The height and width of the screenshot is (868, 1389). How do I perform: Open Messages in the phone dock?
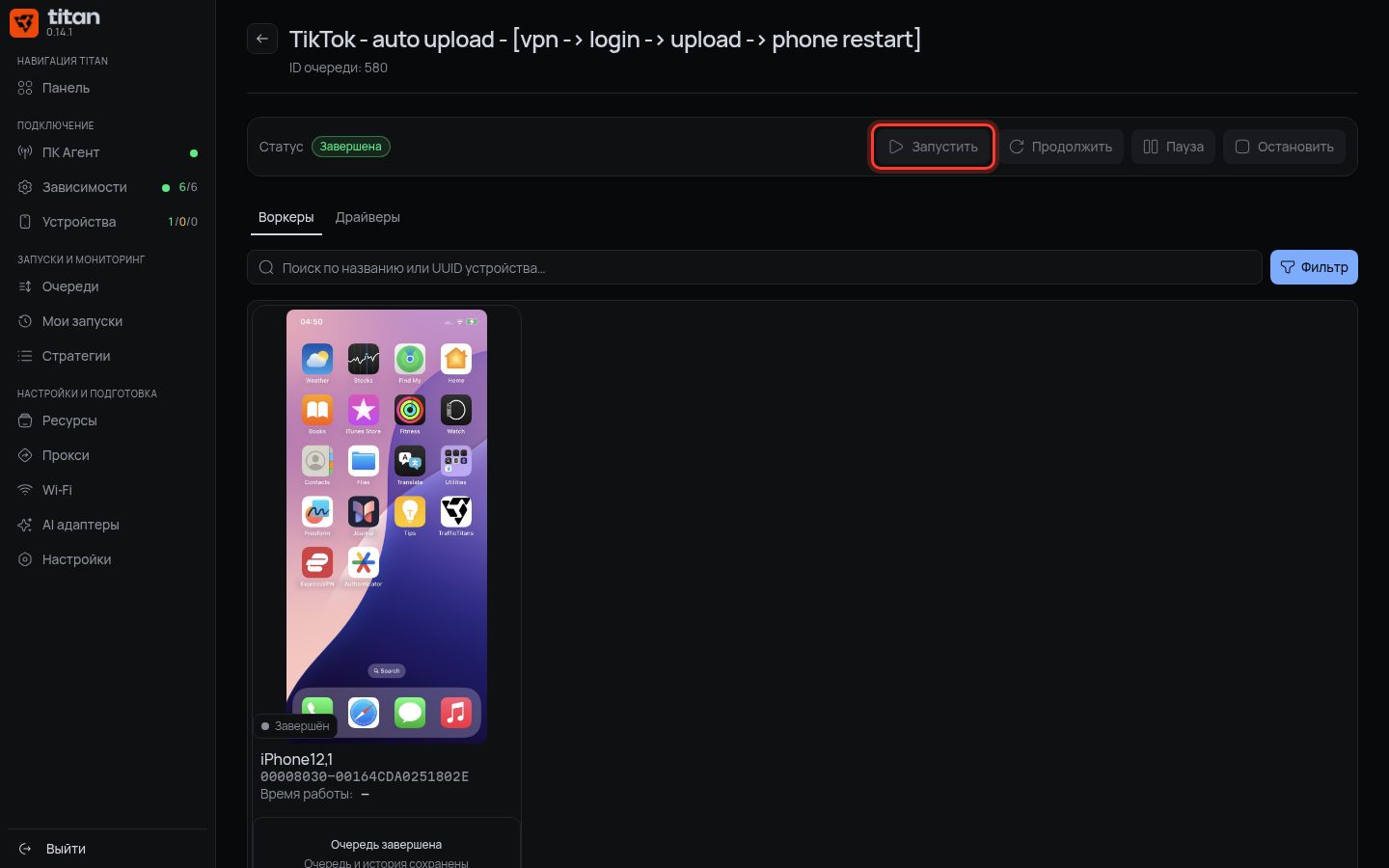410,713
